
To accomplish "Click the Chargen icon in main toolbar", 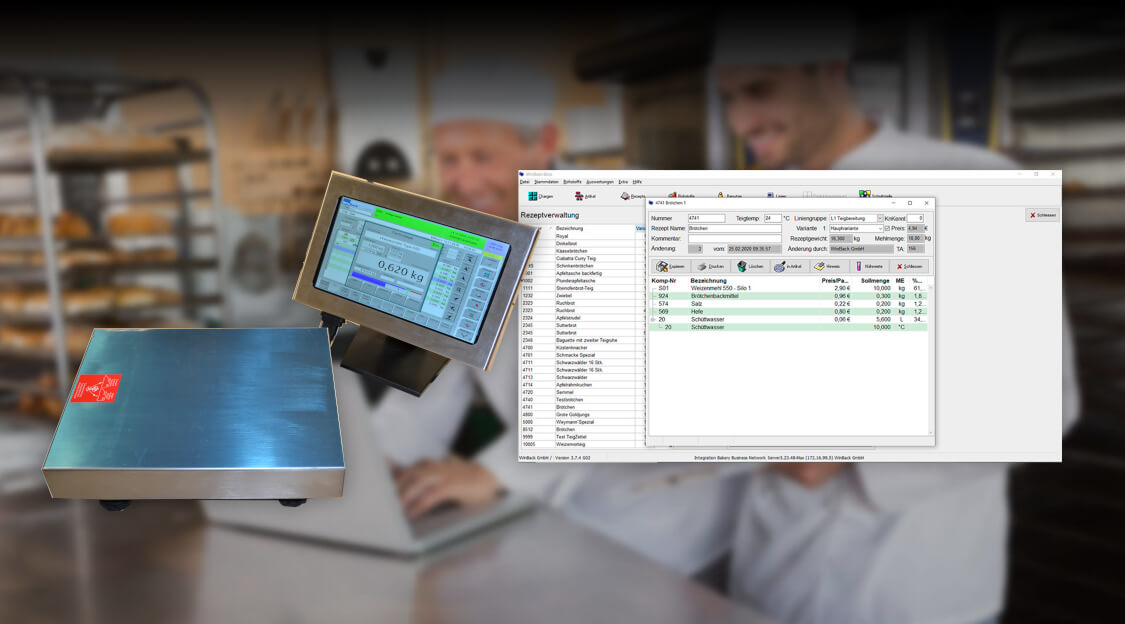I will point(534,197).
